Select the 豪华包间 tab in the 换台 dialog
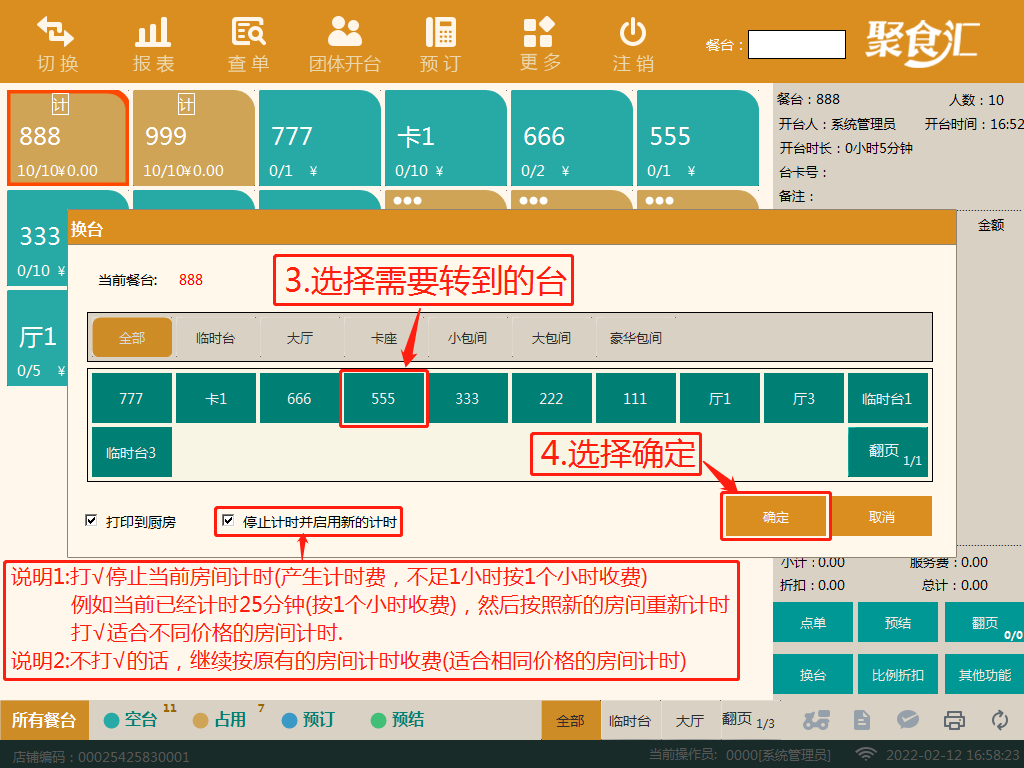 point(635,338)
